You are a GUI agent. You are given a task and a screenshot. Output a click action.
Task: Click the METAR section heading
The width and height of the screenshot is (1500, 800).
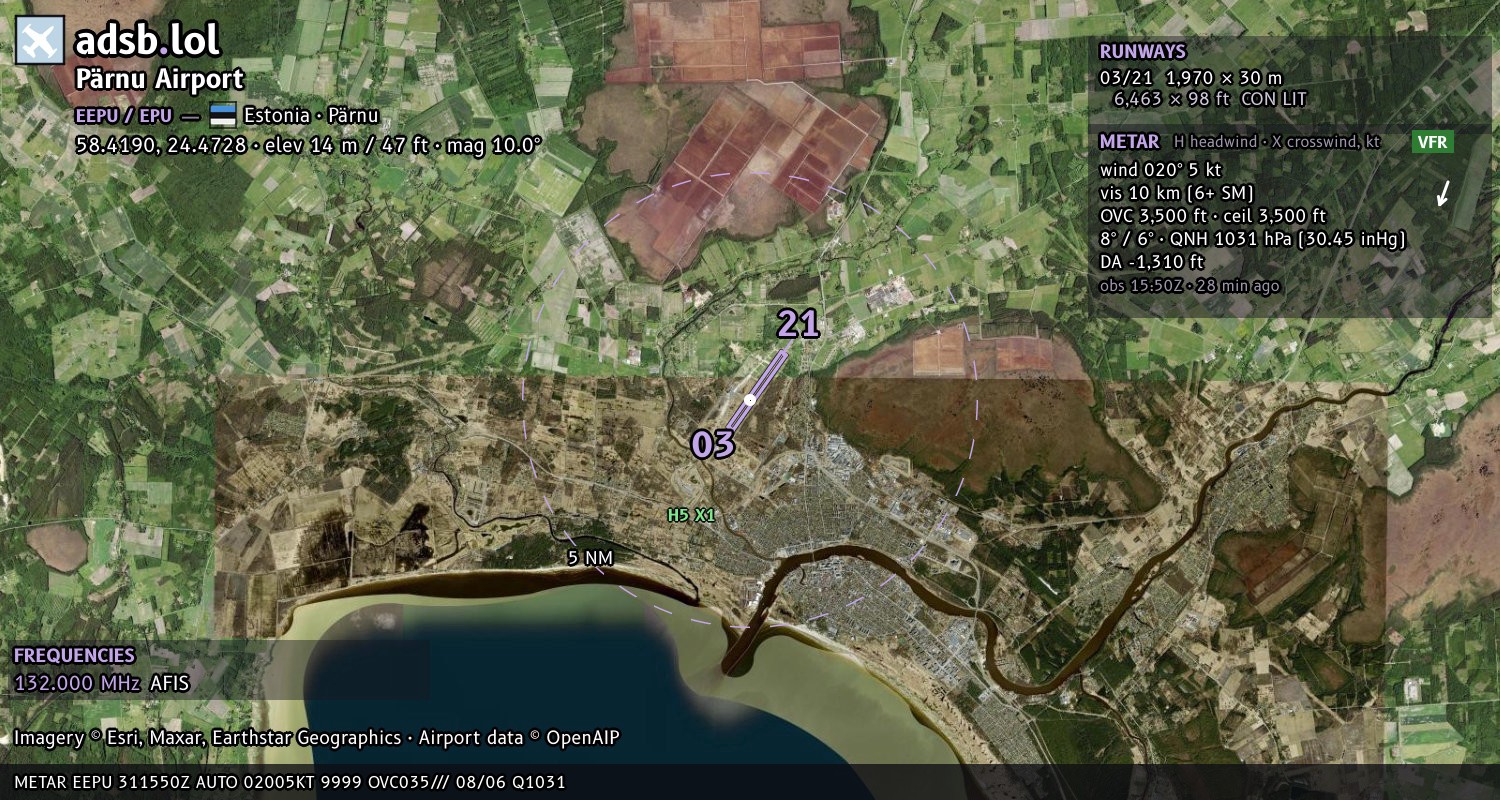1129,142
